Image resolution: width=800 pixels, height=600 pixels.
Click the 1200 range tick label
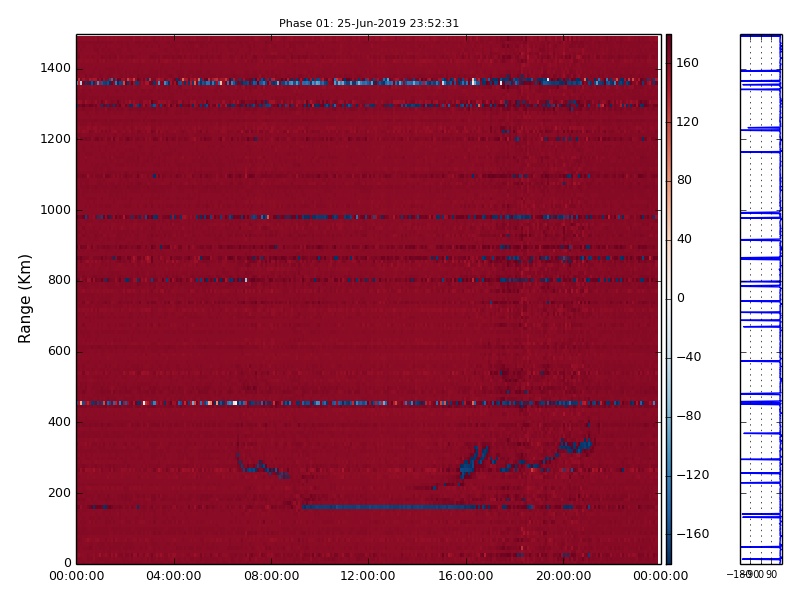click(x=55, y=139)
